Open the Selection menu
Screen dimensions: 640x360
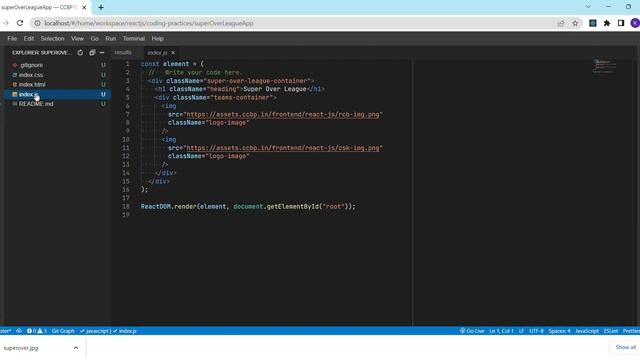point(52,38)
